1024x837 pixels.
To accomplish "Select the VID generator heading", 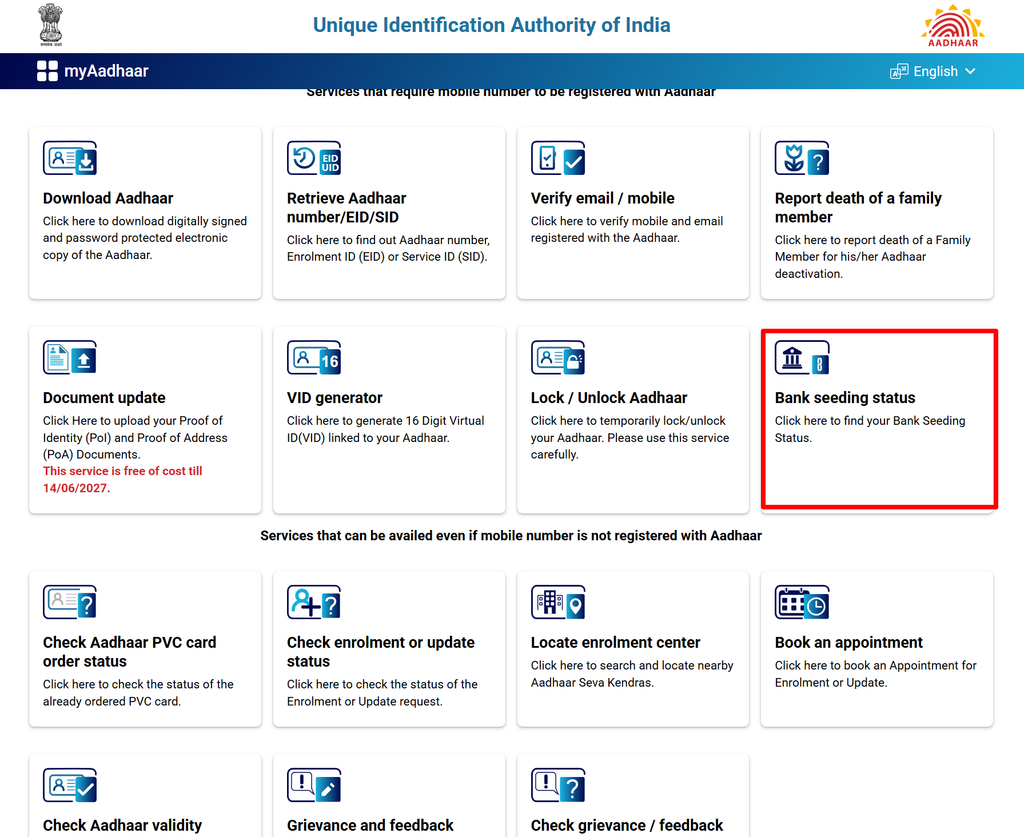I will tap(335, 398).
